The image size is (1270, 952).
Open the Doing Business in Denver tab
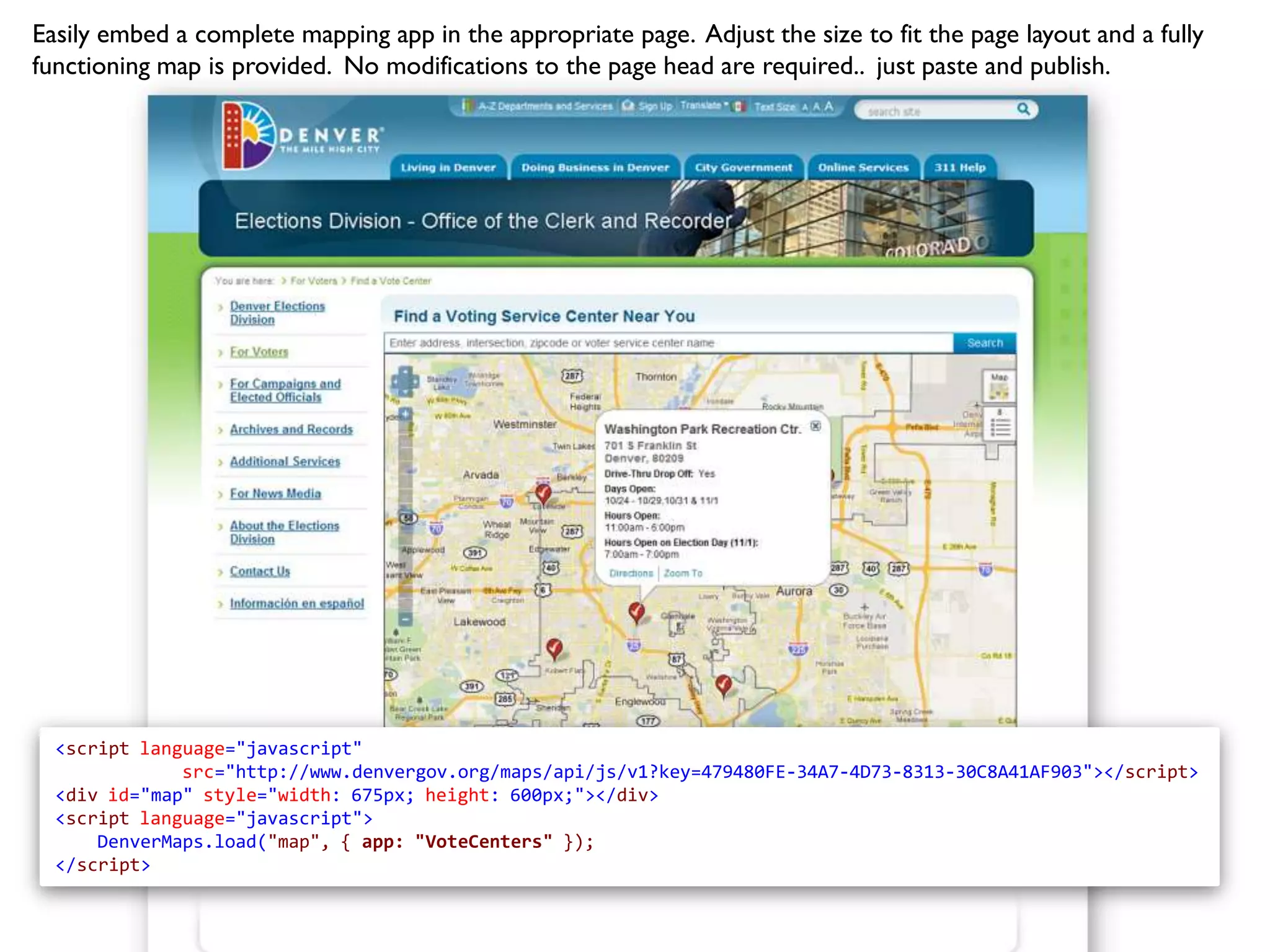[595, 167]
